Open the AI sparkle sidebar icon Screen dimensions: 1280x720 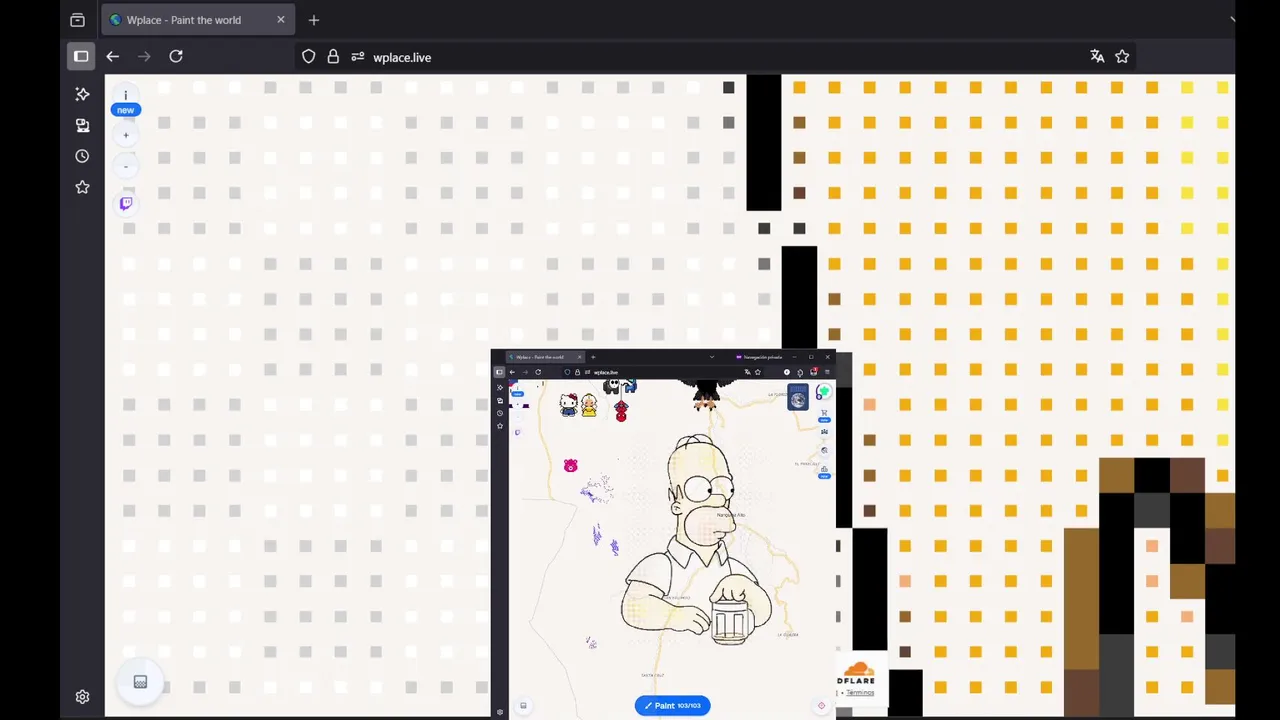point(82,94)
